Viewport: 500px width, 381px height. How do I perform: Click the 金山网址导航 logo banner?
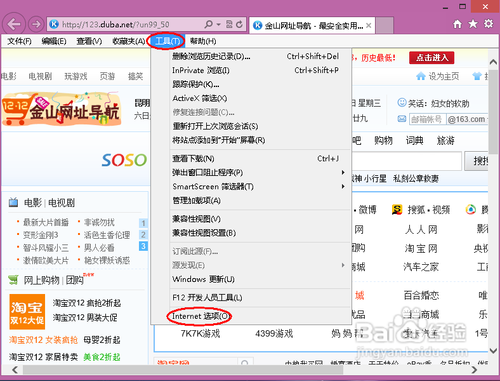tap(61, 109)
